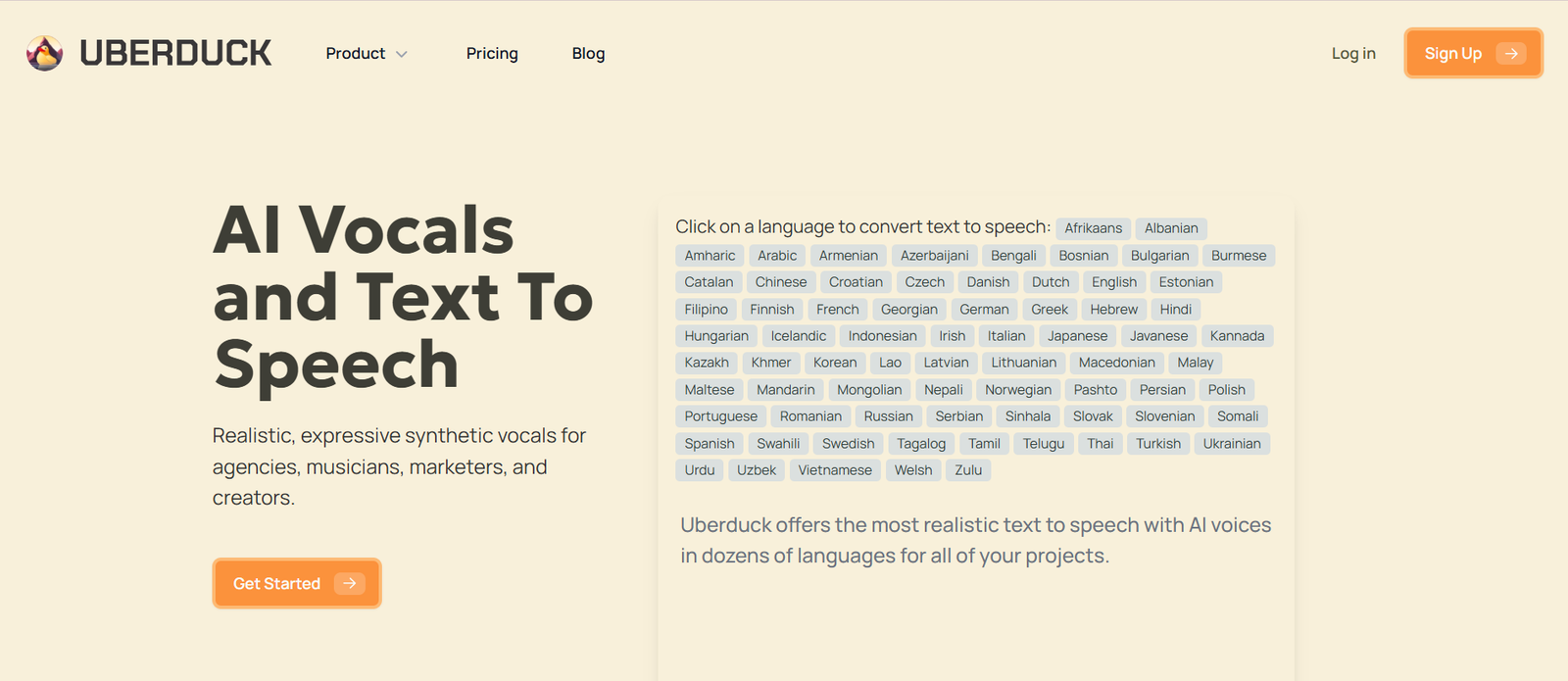This screenshot has height=681, width=1568.
Task: Pick French from the language list
Action: (x=837, y=310)
